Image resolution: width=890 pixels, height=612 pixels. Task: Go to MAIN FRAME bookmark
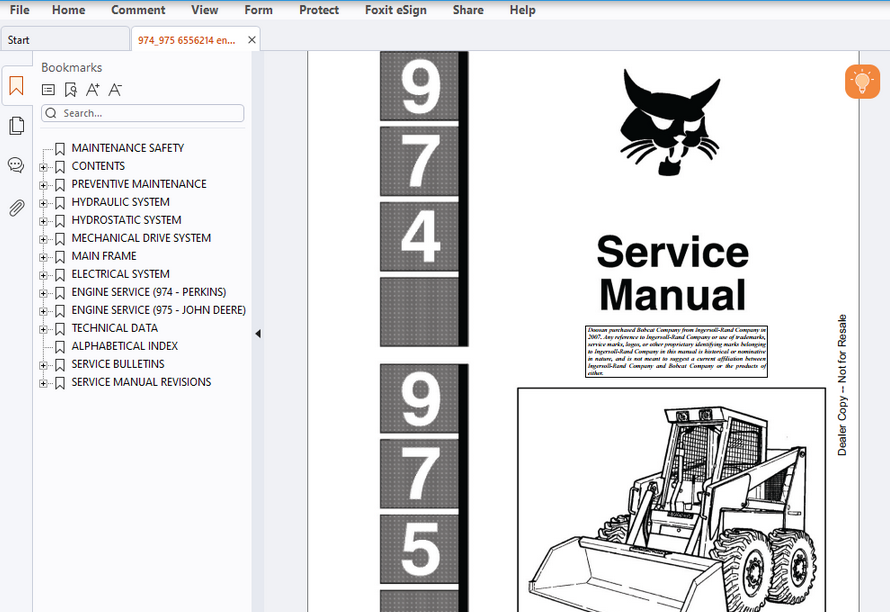coord(104,257)
